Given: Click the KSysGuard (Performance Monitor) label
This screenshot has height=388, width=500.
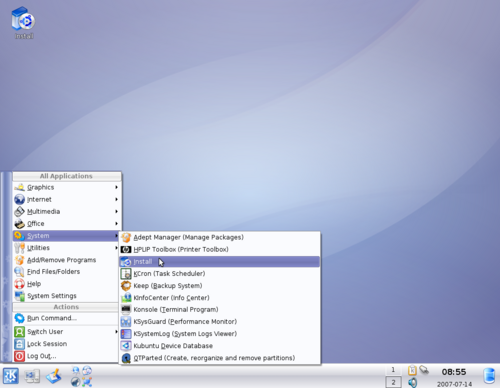Looking at the screenshot, I should (185, 322).
